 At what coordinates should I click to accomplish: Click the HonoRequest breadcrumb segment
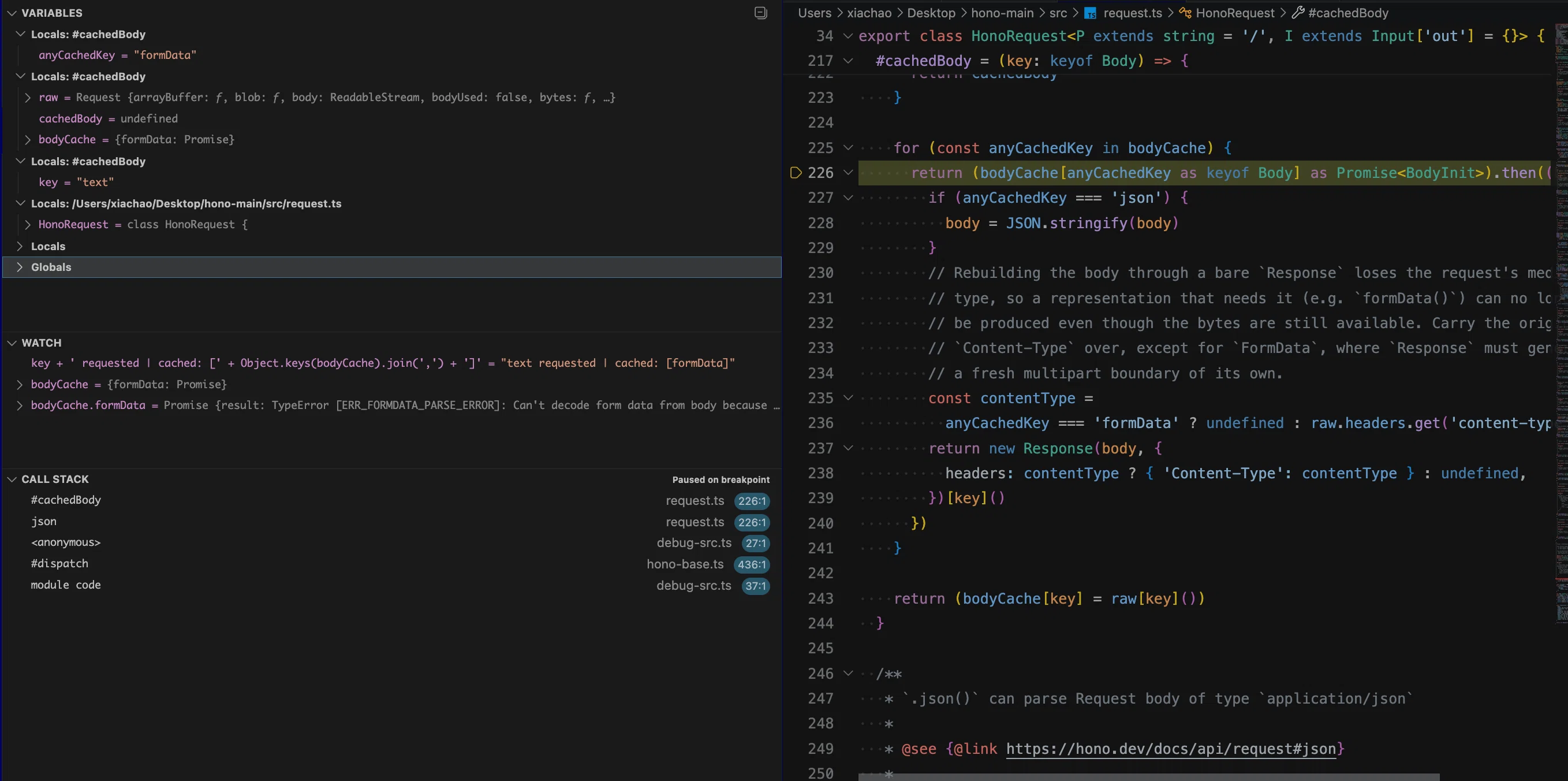1235,13
